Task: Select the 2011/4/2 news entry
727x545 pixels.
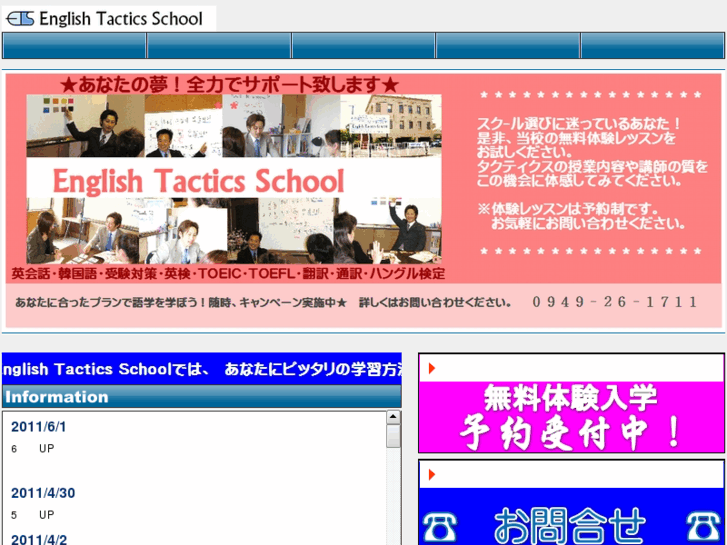Action: tap(39, 539)
